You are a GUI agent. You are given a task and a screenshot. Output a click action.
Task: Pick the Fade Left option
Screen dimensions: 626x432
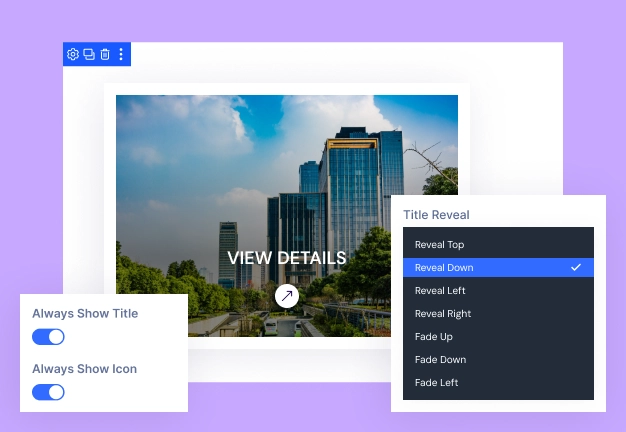(x=437, y=383)
